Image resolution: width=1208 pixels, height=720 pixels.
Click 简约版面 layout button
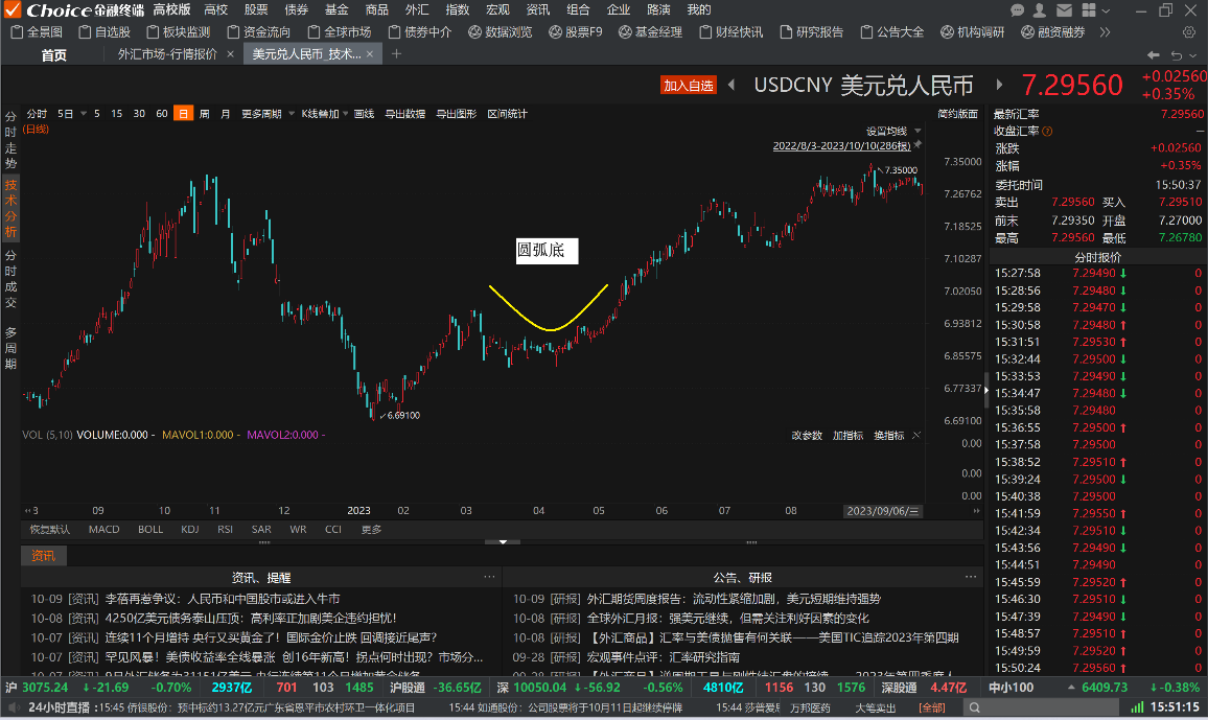[x=957, y=113]
